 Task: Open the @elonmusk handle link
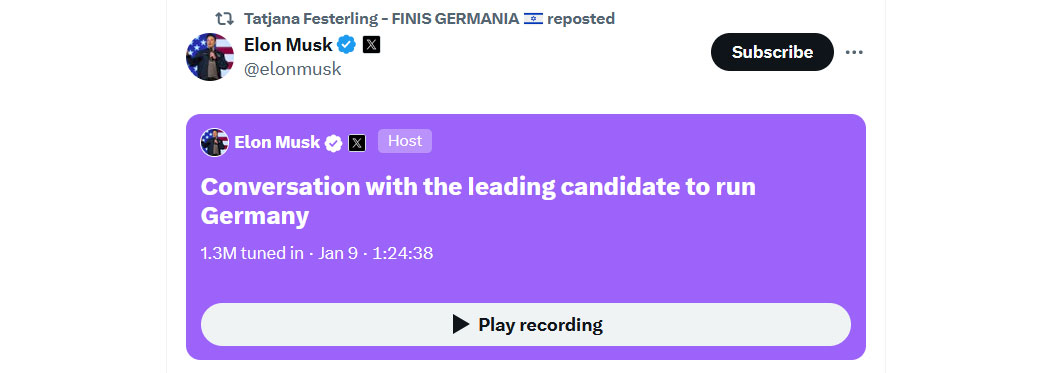click(293, 69)
